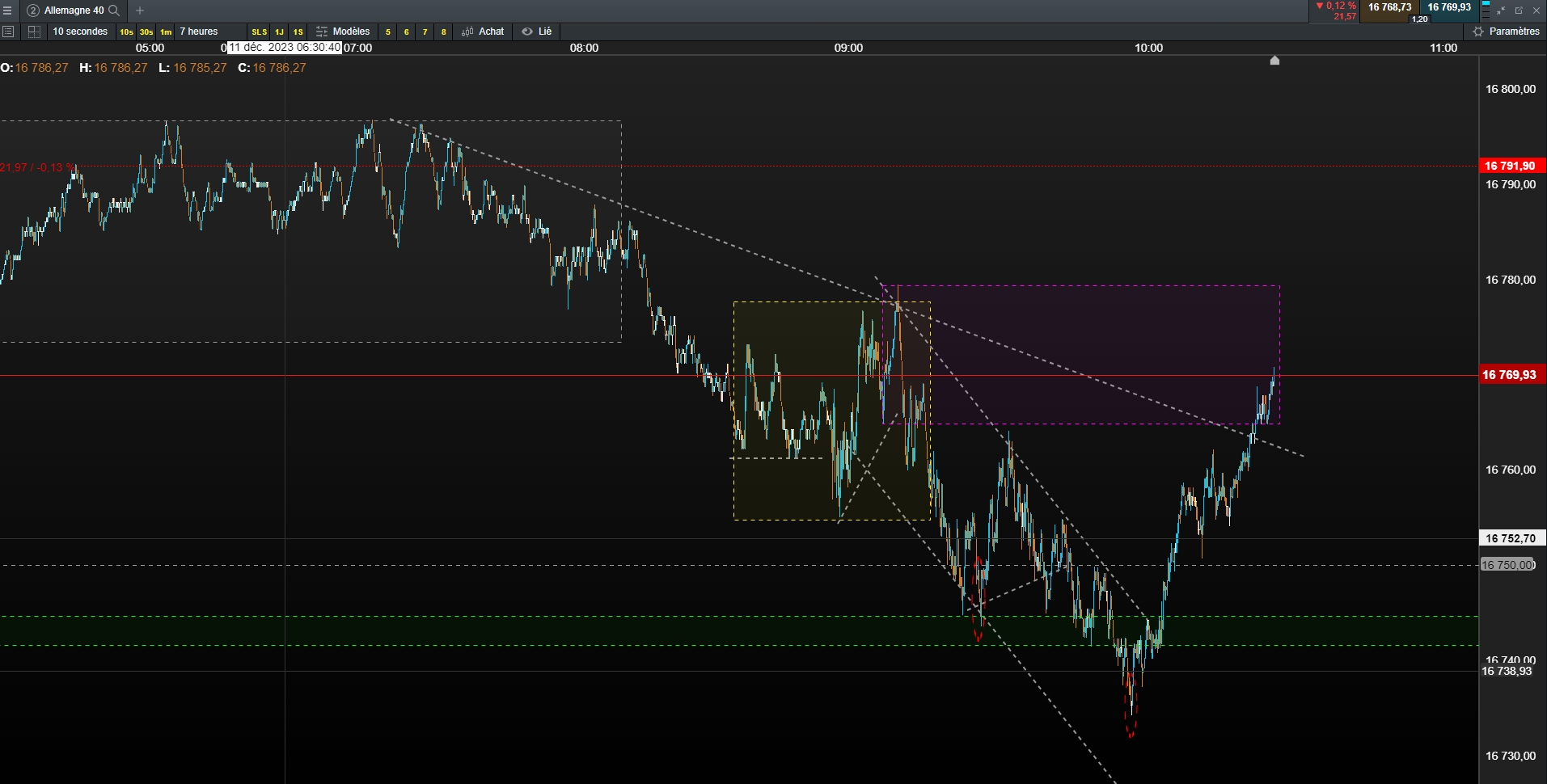
Task: Click the Close value C: 16 786,27
Action: (272, 68)
